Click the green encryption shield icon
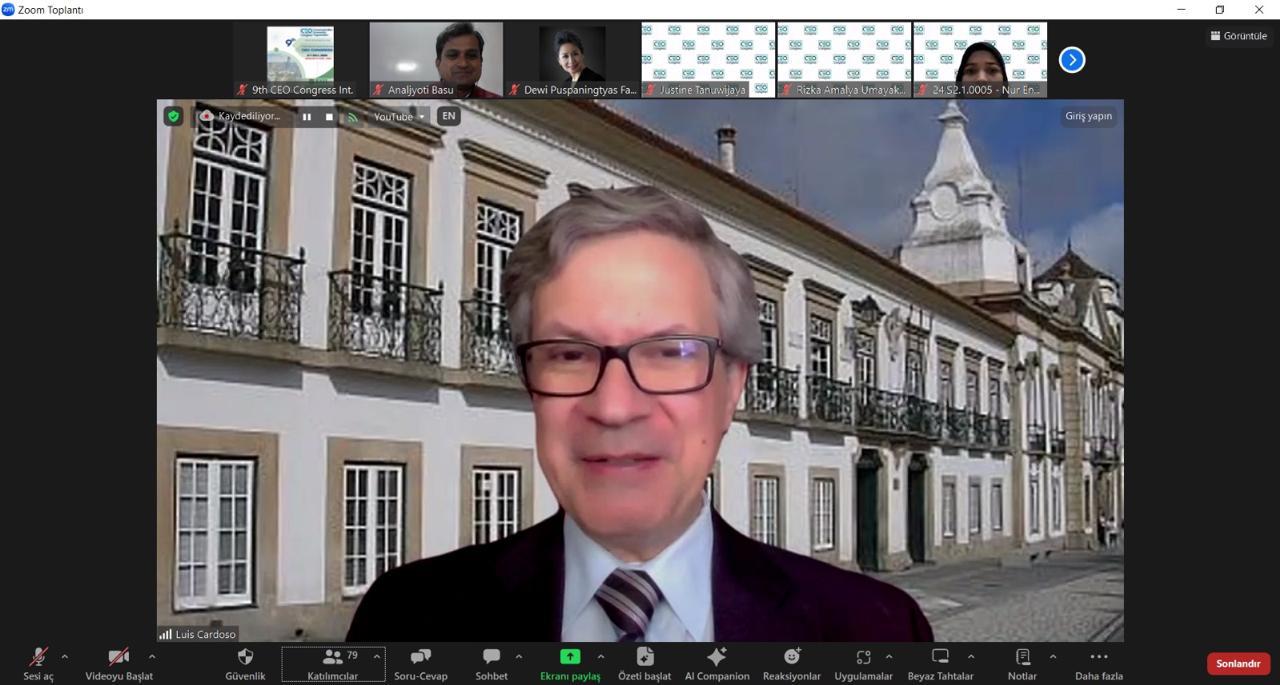The height and width of the screenshot is (685, 1280). tap(173, 116)
